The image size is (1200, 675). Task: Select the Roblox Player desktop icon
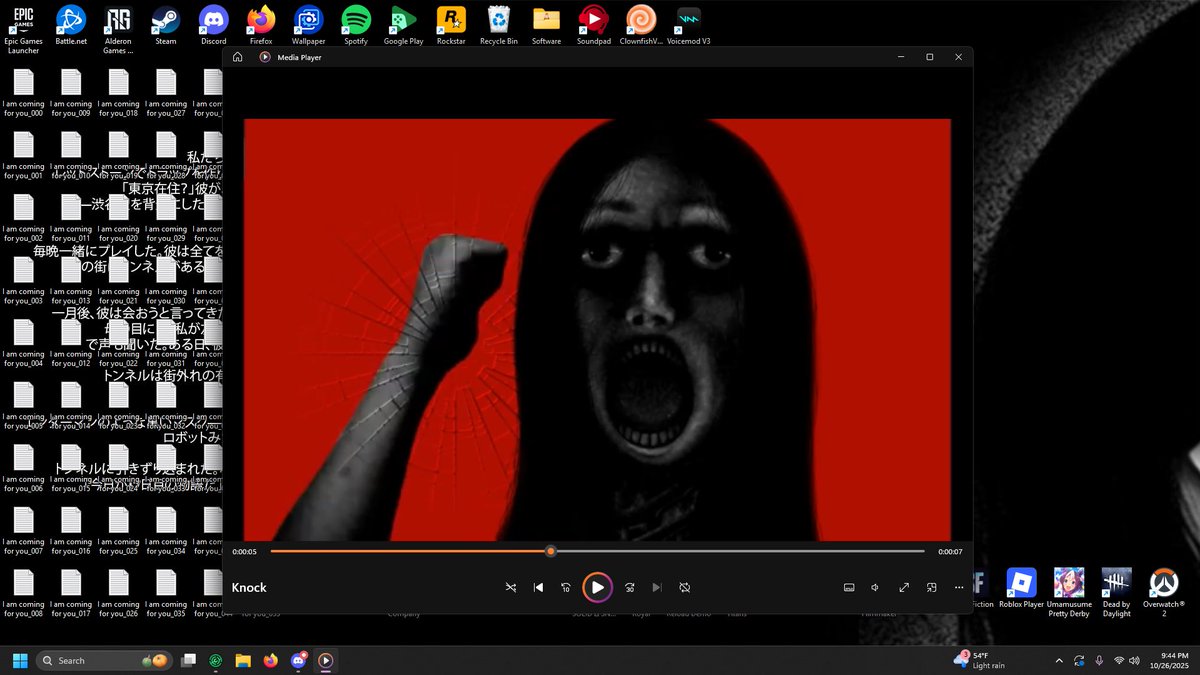coord(1021,586)
